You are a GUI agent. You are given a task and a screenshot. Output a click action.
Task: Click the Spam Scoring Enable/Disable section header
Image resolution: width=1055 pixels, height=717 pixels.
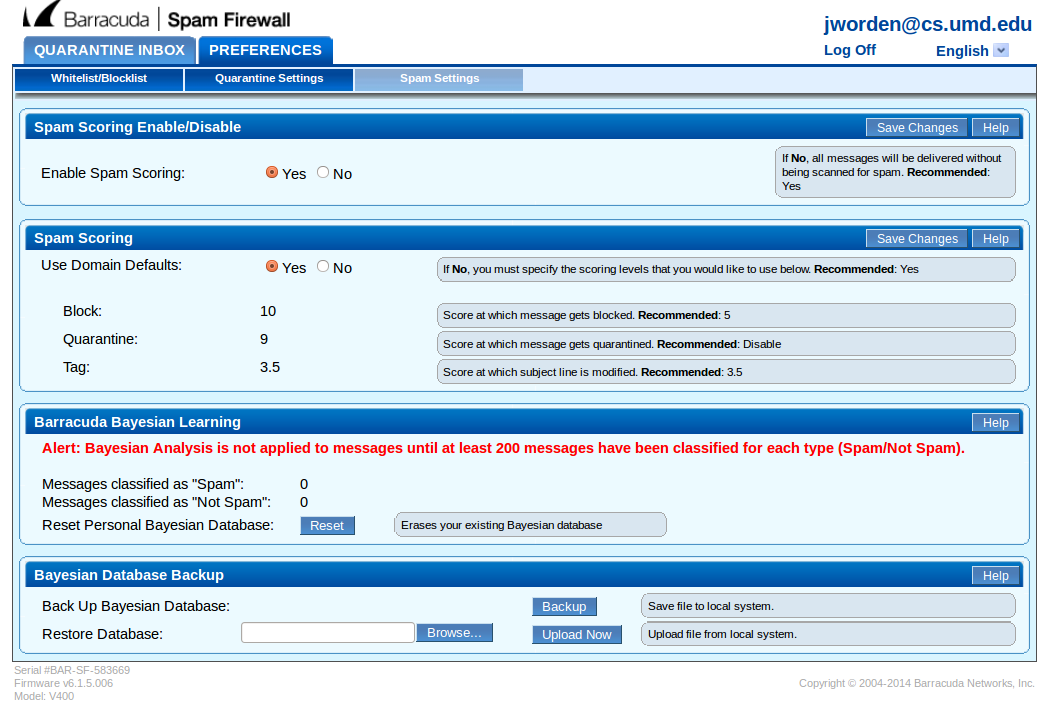tap(137, 127)
